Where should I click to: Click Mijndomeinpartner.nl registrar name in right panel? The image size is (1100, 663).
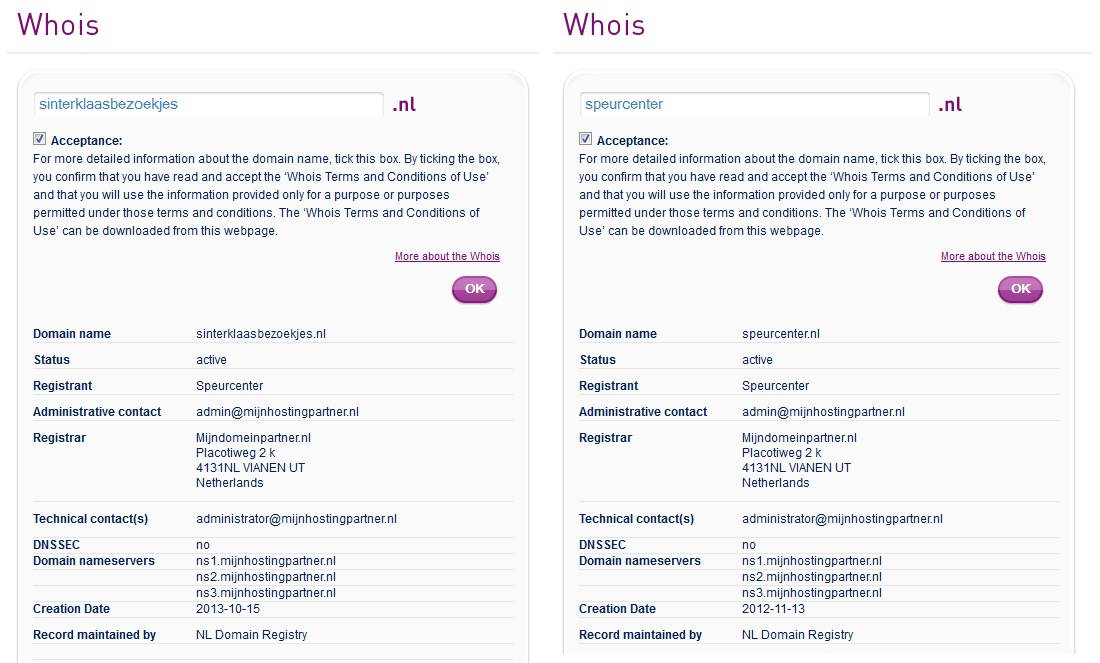click(800, 438)
